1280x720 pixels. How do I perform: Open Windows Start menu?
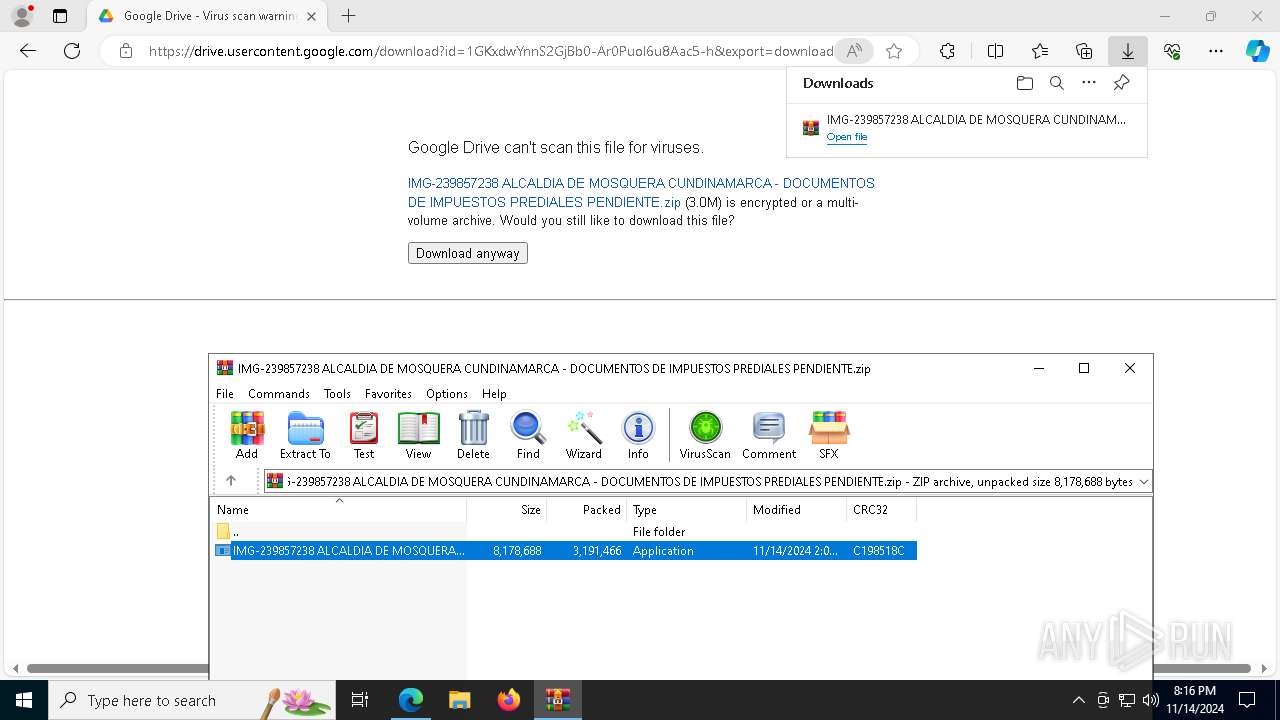tap(24, 700)
